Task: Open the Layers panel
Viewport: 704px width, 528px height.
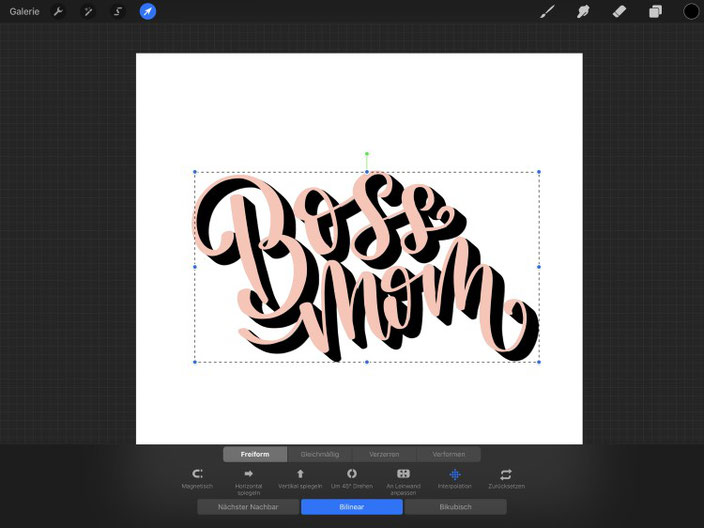Action: (655, 12)
